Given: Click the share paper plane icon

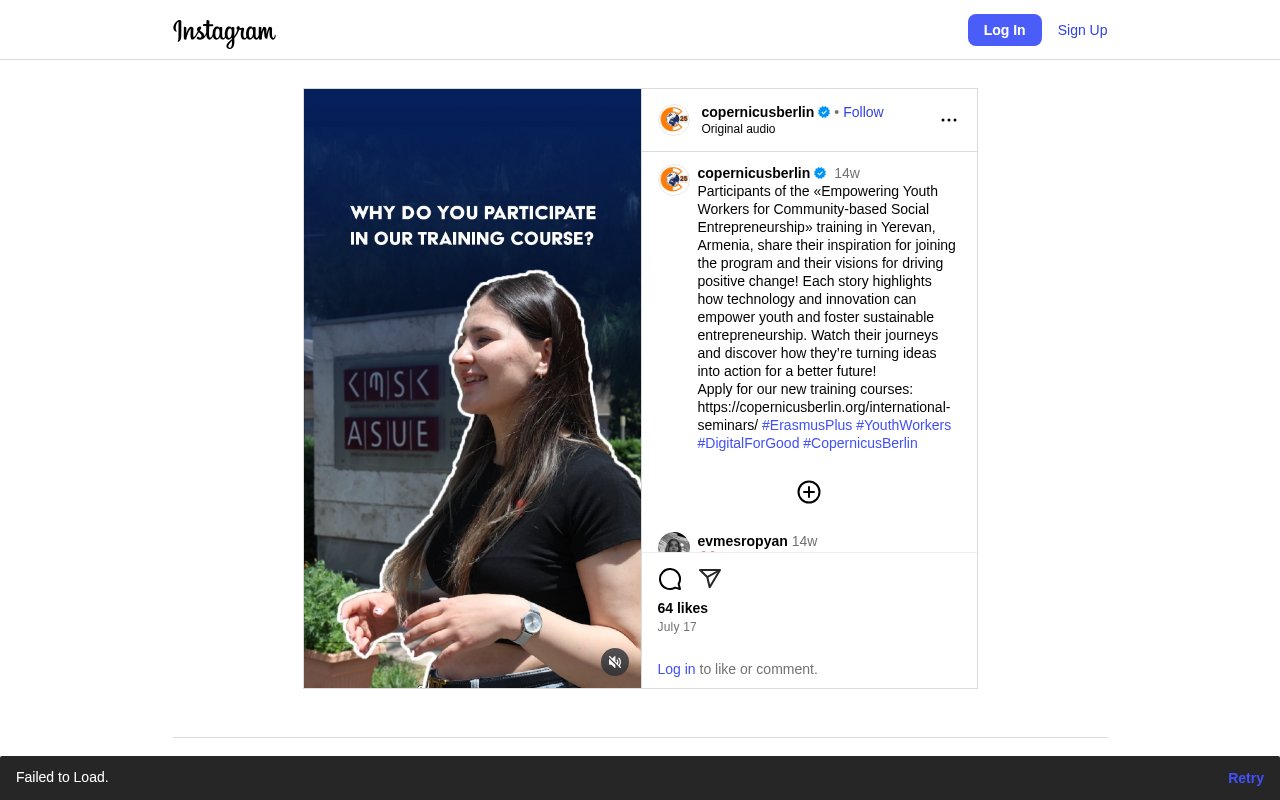Looking at the screenshot, I should click(x=710, y=579).
